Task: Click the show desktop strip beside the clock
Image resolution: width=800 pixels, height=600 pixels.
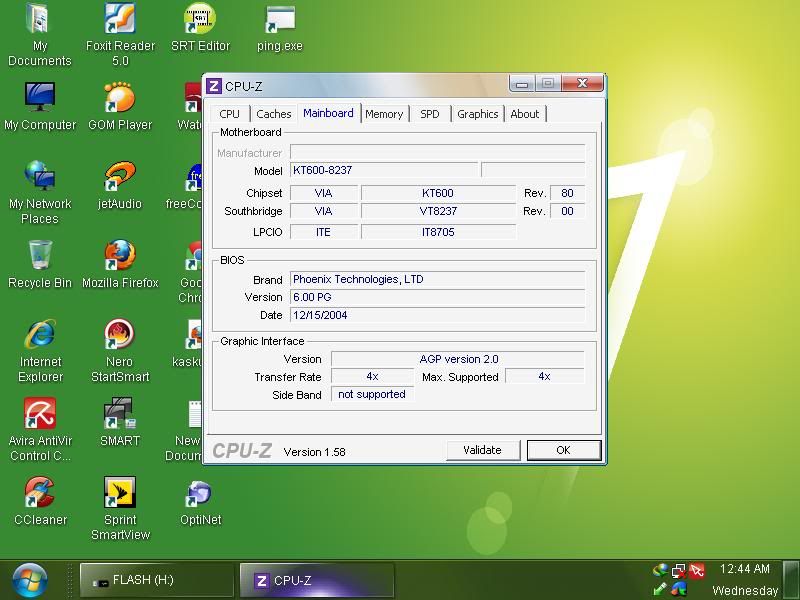Action: [791, 580]
